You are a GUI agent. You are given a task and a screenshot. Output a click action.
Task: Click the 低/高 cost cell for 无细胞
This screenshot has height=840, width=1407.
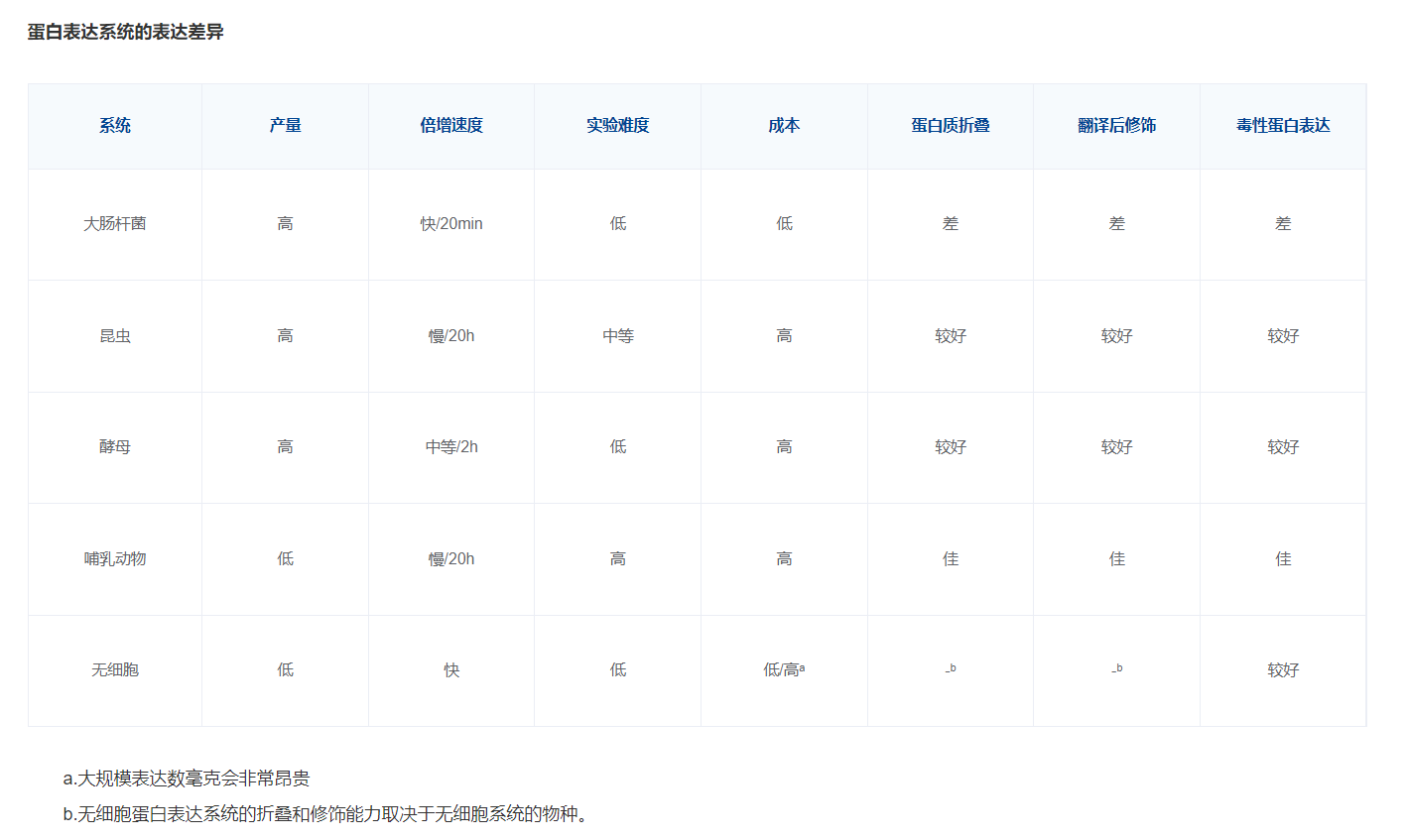coord(784,670)
